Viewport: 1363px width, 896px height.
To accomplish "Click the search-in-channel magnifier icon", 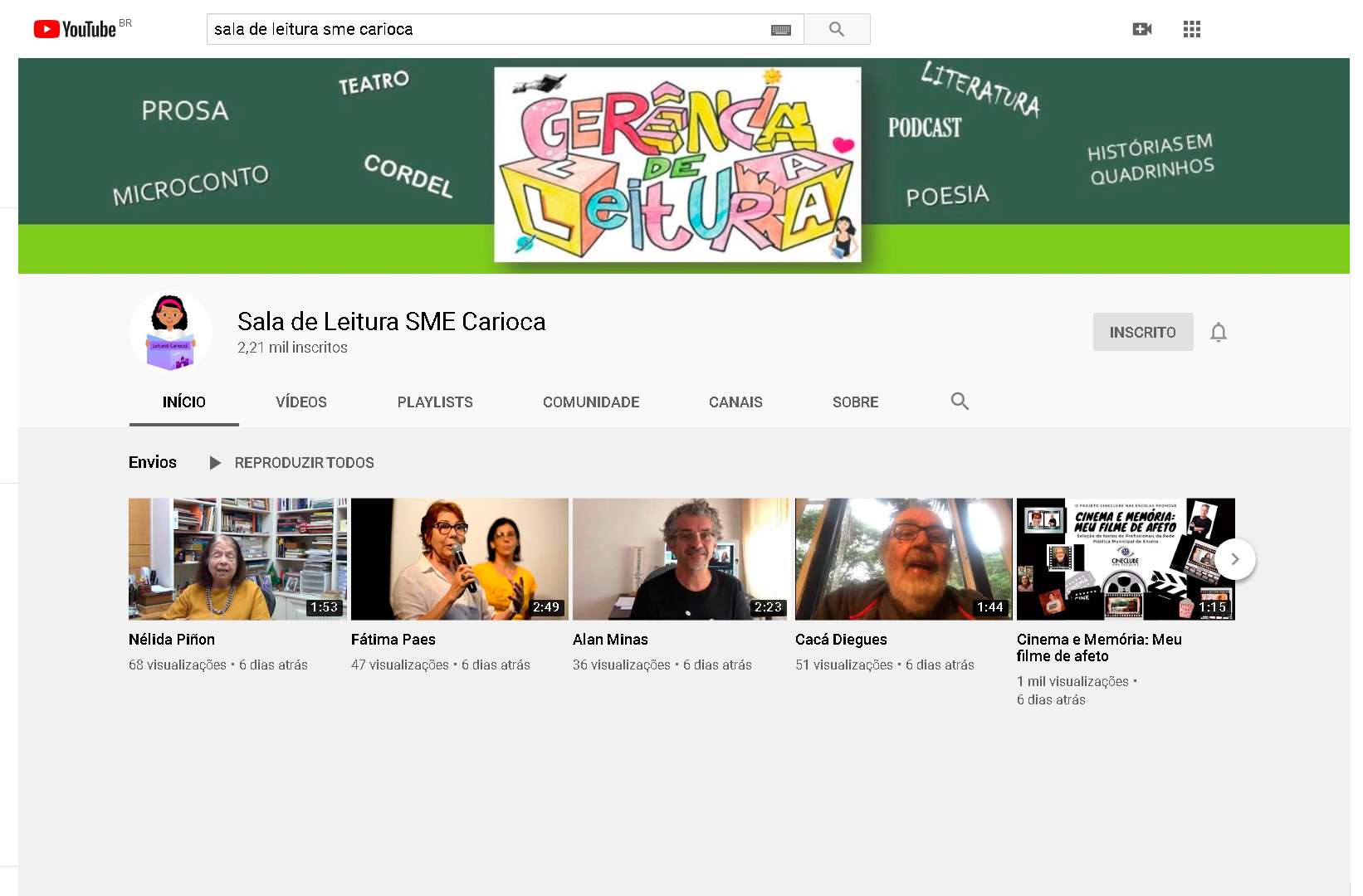I will 960,402.
